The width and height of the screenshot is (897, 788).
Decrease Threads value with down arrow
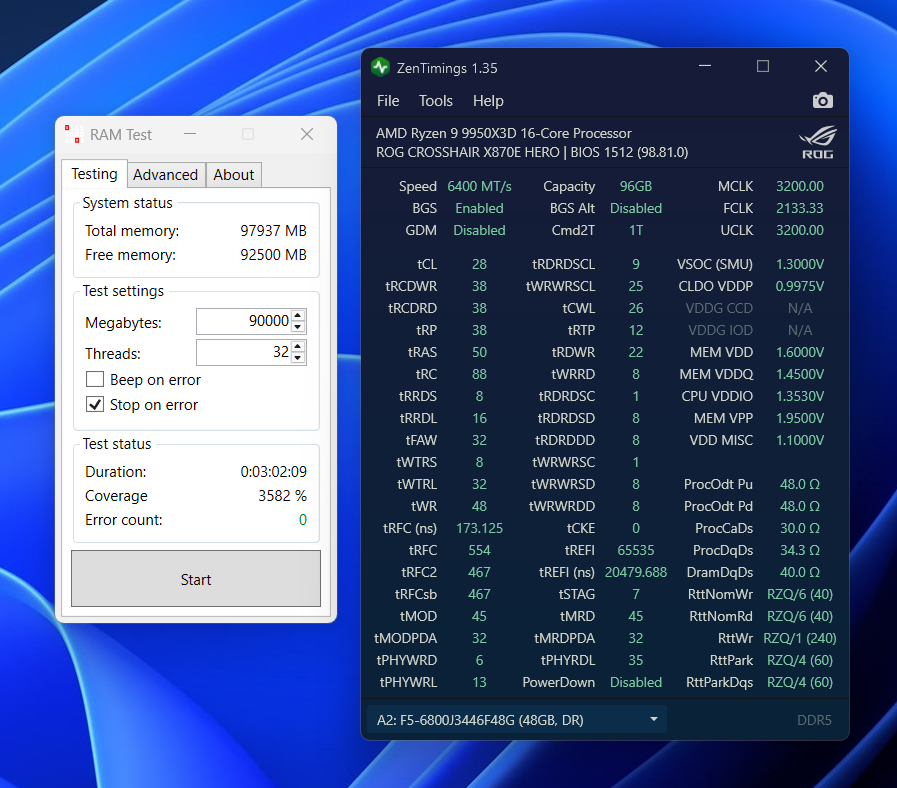click(299, 358)
